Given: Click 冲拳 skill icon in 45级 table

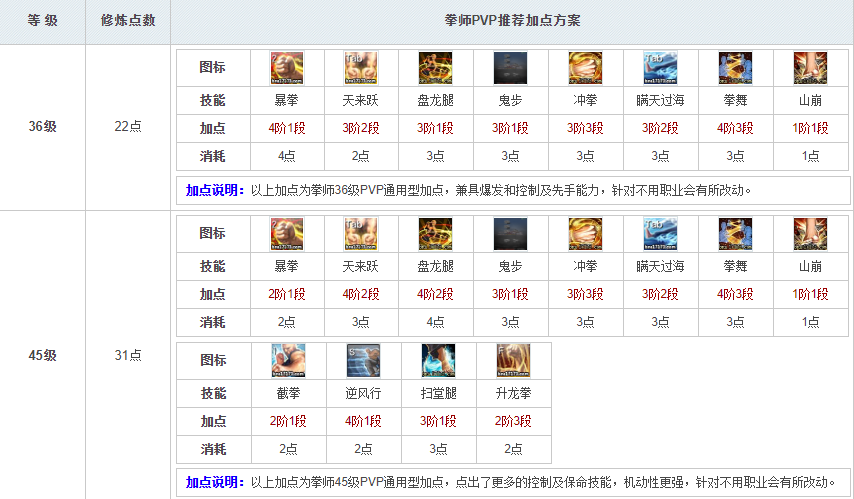Looking at the screenshot, I should pos(585,234).
